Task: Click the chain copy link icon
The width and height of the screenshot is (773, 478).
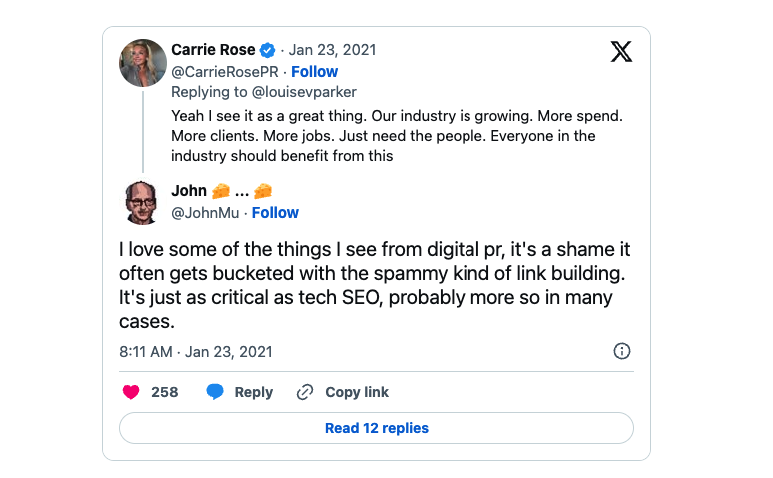Action: (306, 392)
